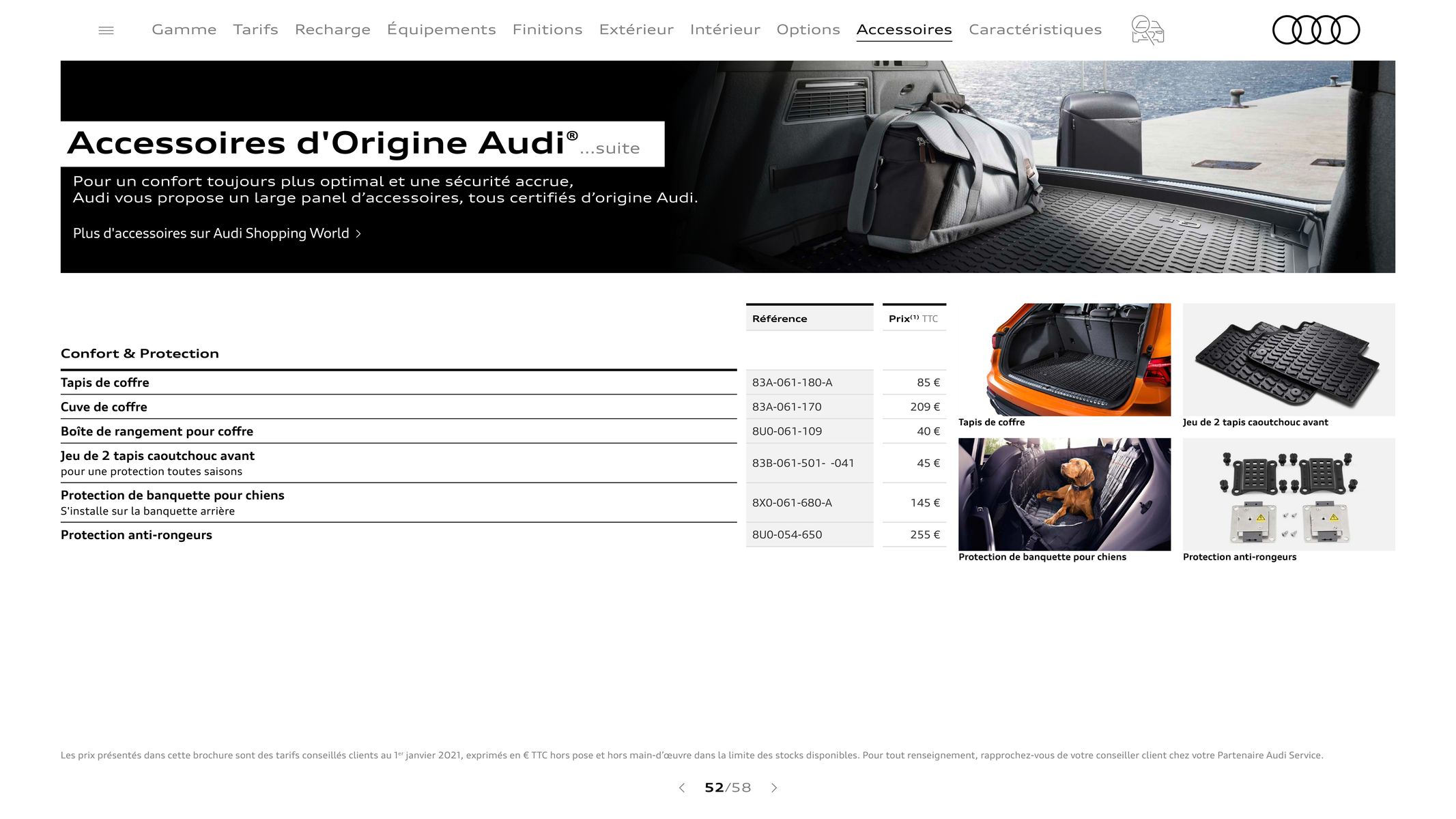Select the Accessoires tab

click(904, 29)
